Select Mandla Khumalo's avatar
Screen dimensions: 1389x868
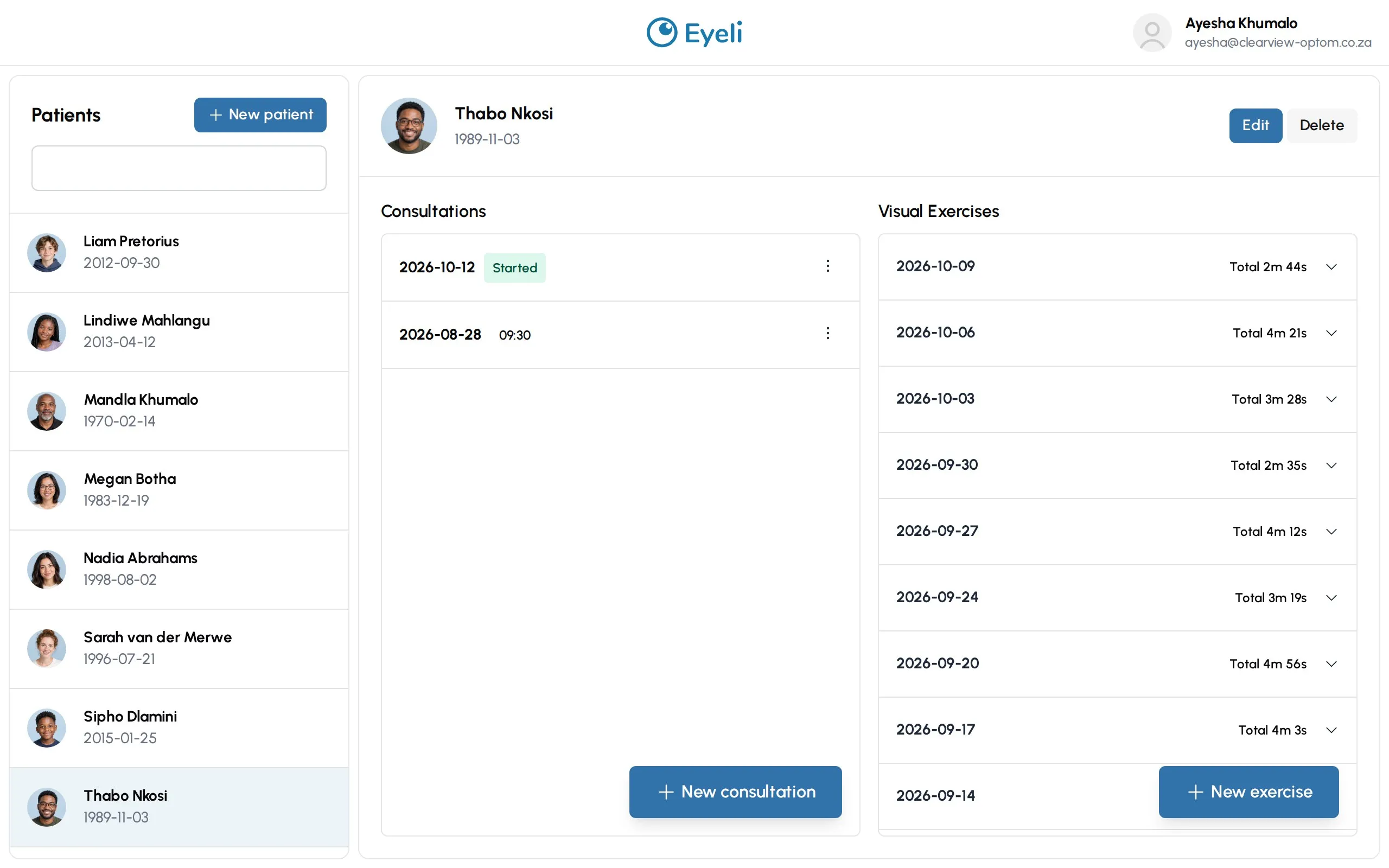point(47,411)
